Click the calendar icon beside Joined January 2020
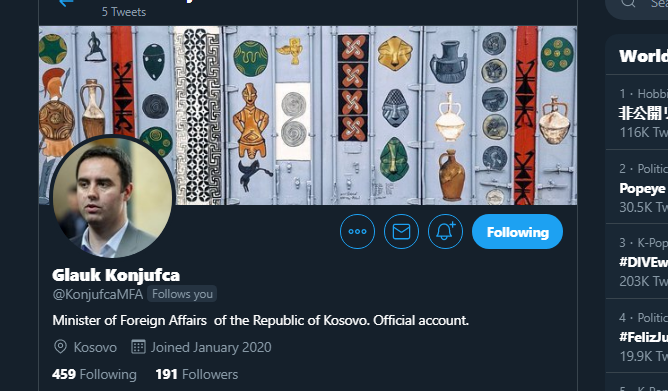The height and width of the screenshot is (391, 668). [x=138, y=347]
